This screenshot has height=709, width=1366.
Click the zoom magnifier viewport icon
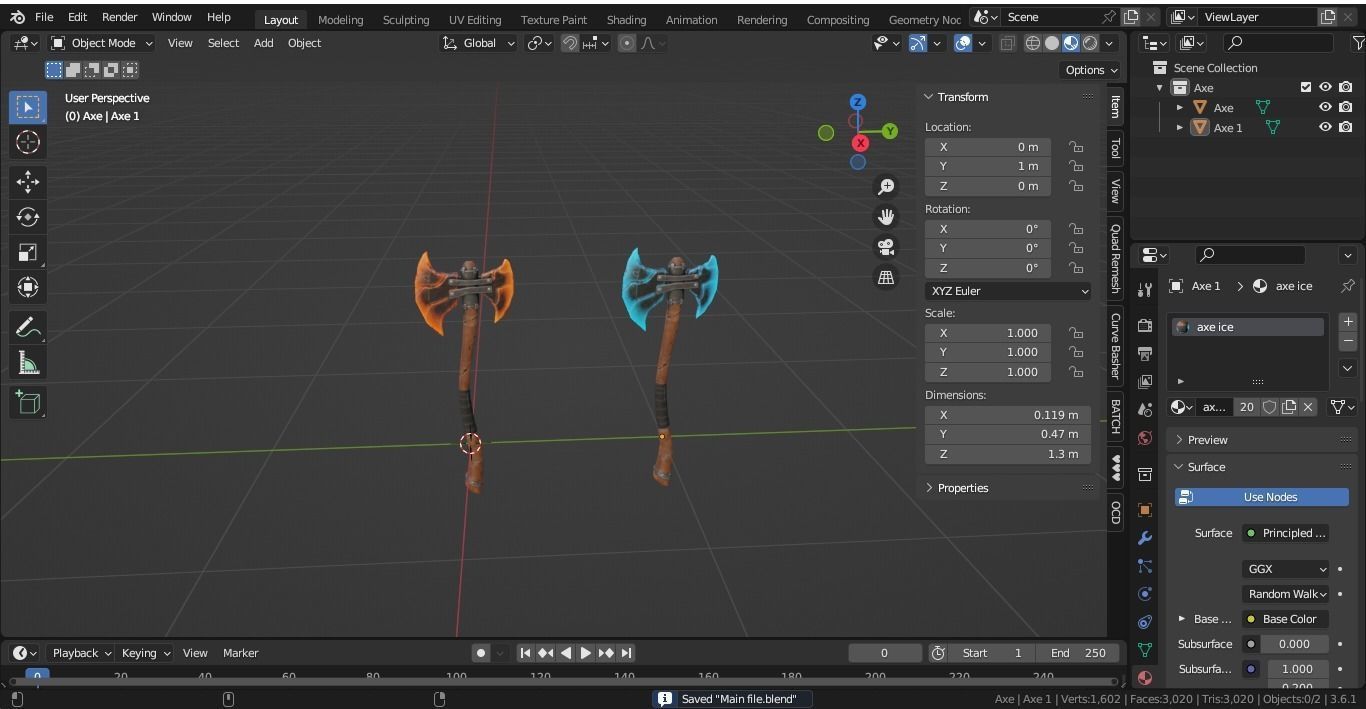[x=886, y=187]
